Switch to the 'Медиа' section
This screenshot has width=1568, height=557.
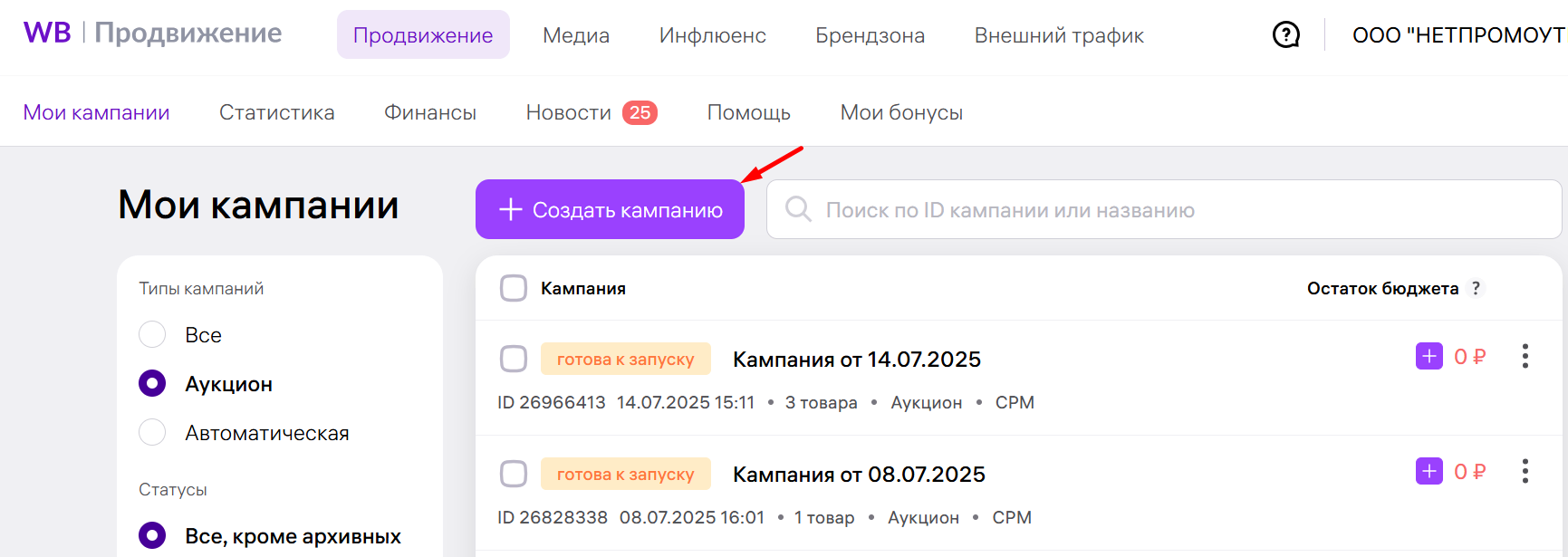pos(576,35)
